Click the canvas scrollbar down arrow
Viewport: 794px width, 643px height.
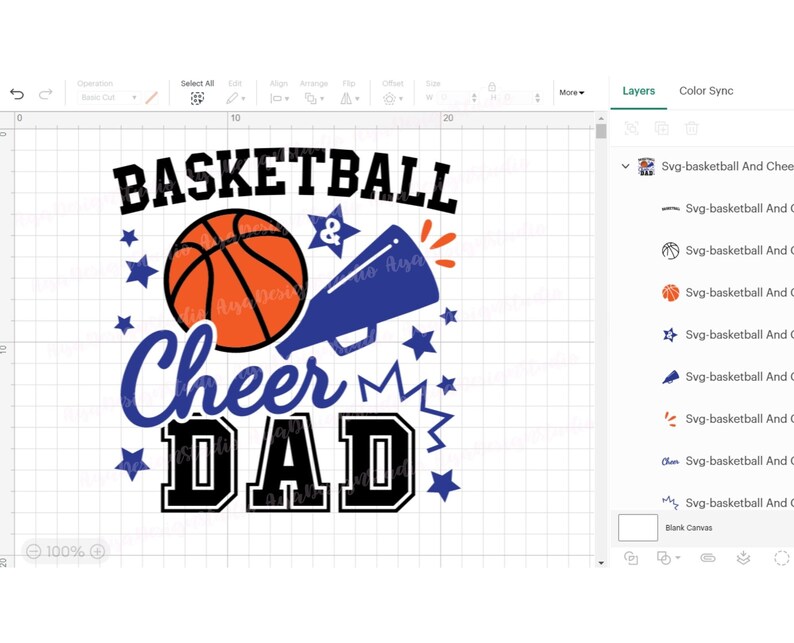point(601,562)
